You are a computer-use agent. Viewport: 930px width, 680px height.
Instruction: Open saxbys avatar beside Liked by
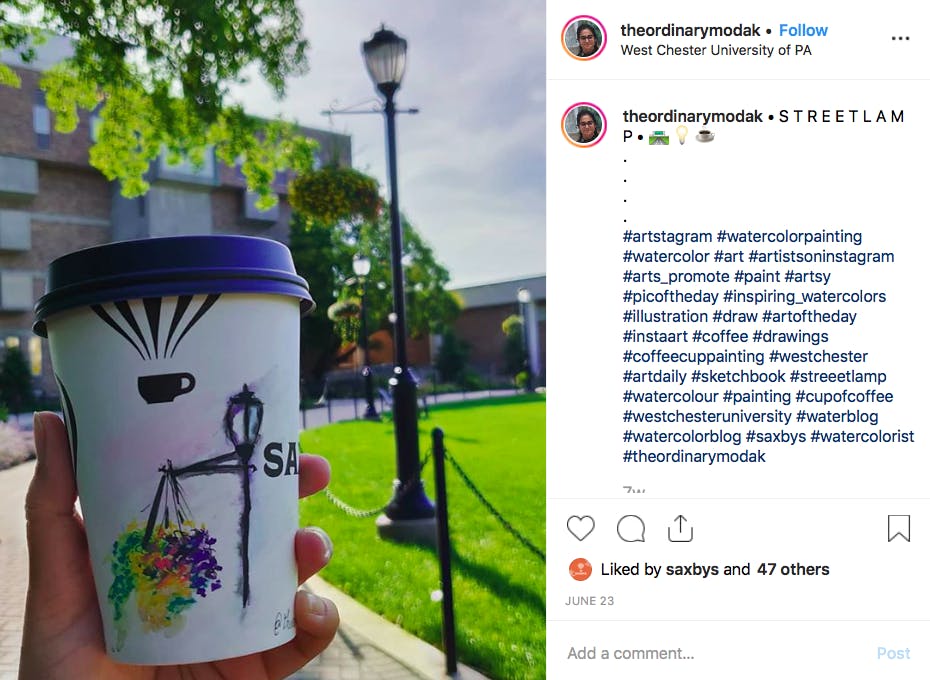click(x=580, y=570)
